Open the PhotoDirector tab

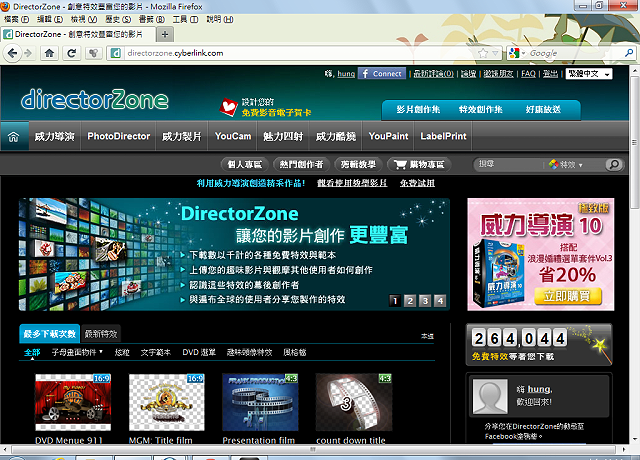coord(119,136)
